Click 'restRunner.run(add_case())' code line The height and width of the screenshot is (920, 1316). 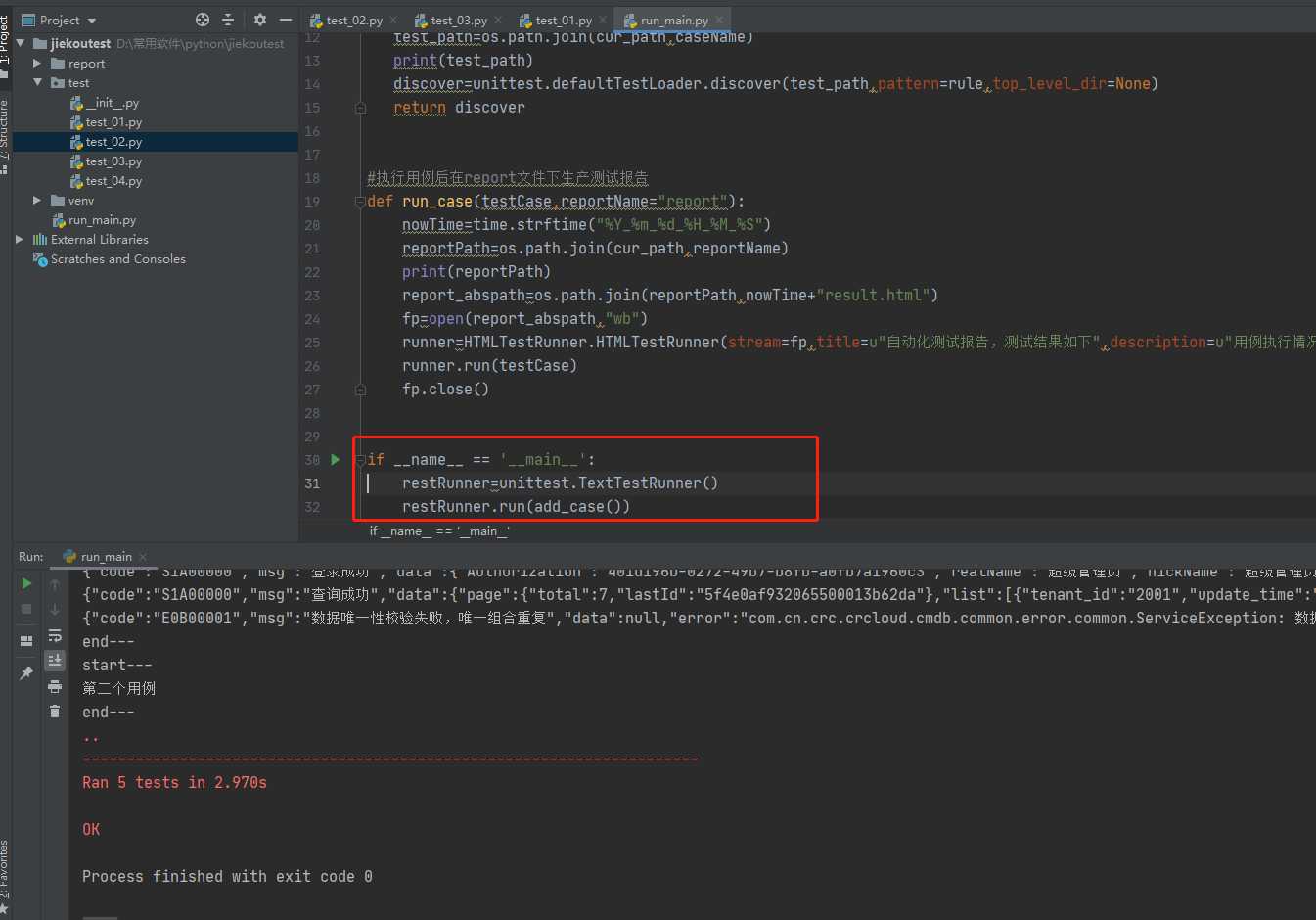pos(516,506)
